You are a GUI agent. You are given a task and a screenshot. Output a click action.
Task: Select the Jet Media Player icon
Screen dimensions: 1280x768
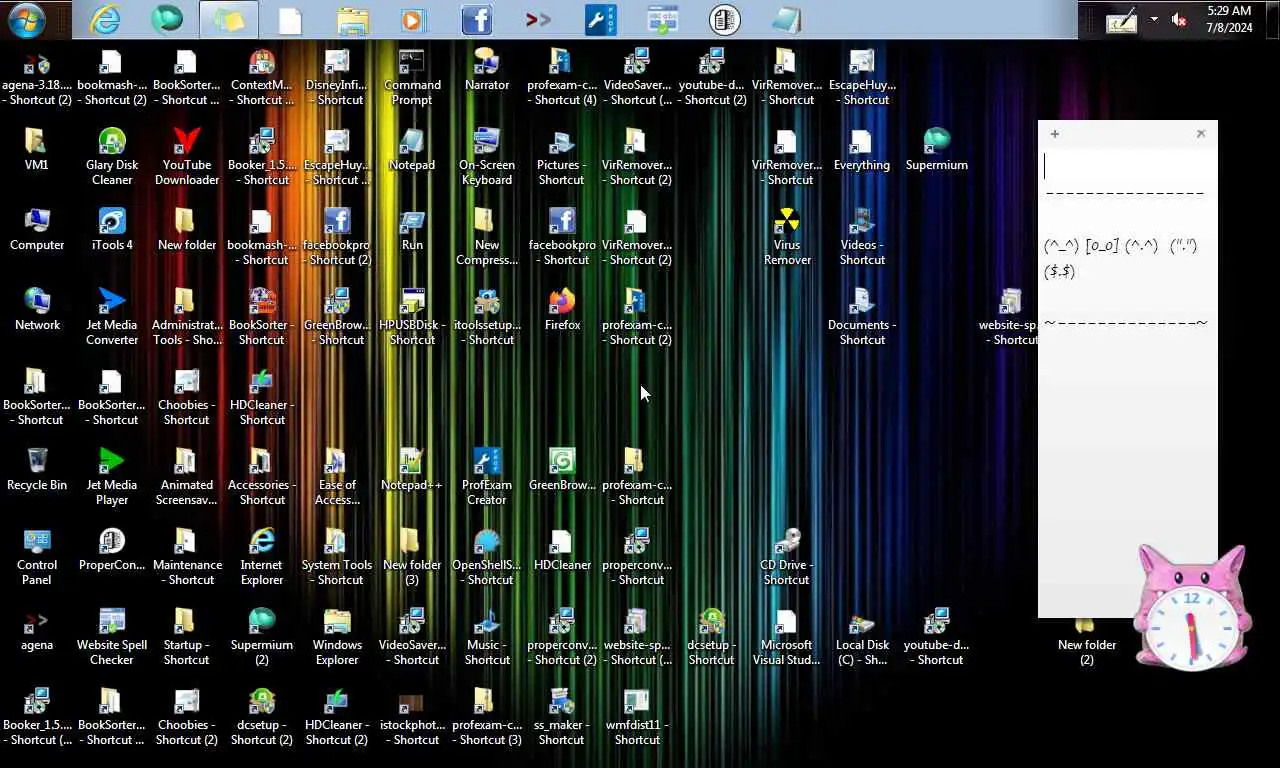tap(112, 477)
